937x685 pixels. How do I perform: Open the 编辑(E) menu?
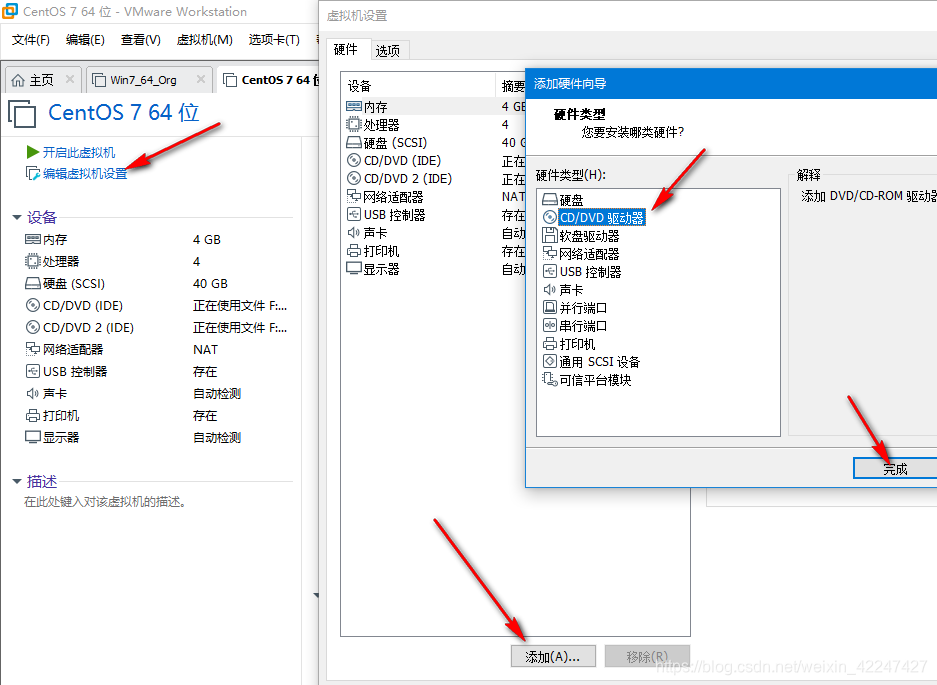coord(85,39)
